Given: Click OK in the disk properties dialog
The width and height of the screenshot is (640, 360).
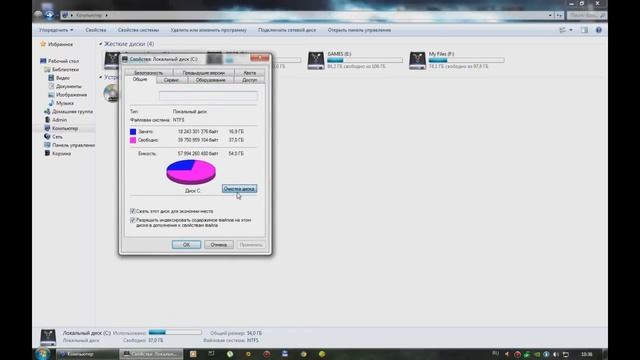Looking at the screenshot, I should (x=186, y=244).
